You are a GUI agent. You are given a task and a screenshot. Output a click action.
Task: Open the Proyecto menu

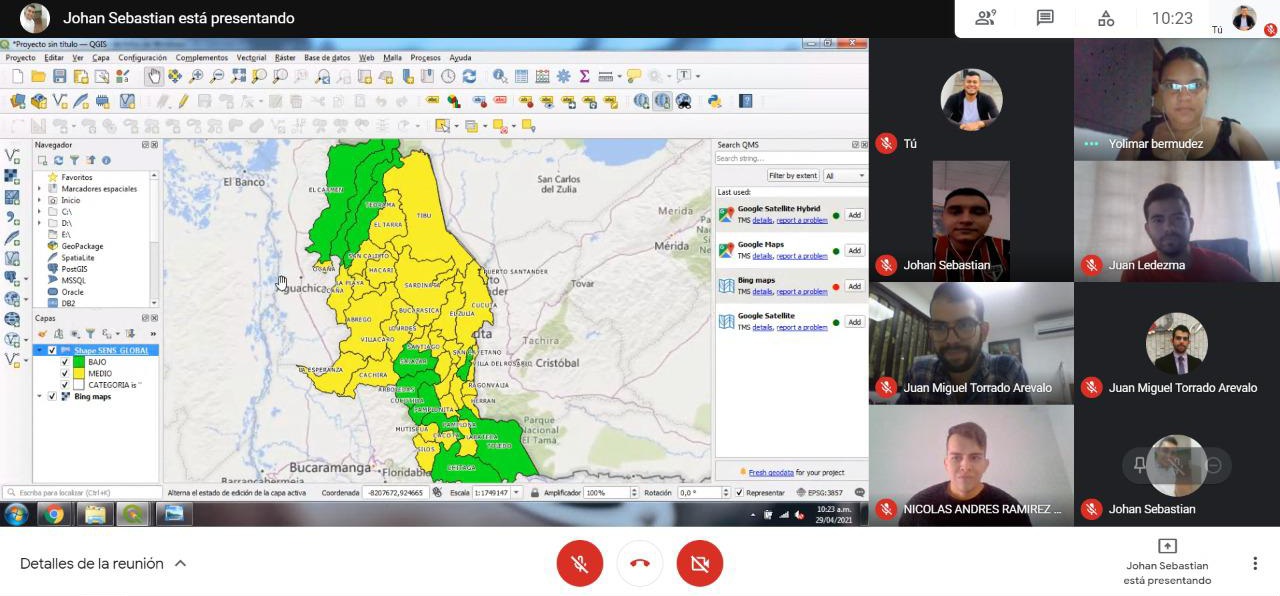21,58
